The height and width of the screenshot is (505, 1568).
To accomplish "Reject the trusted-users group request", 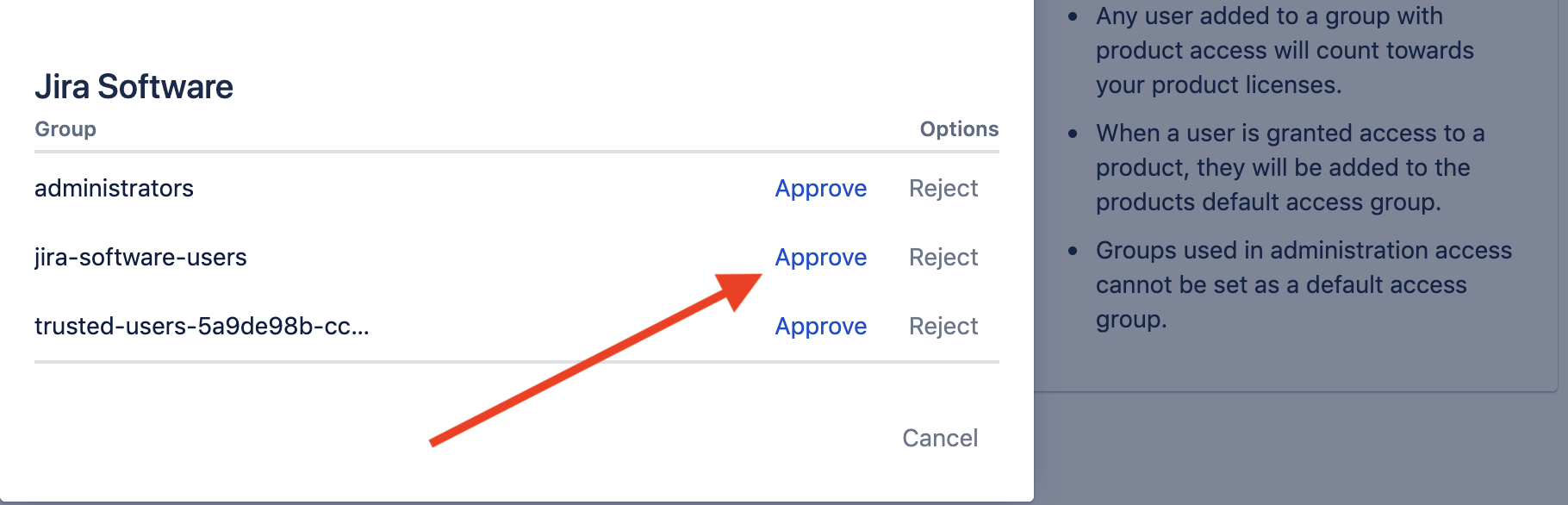I will click(x=943, y=326).
